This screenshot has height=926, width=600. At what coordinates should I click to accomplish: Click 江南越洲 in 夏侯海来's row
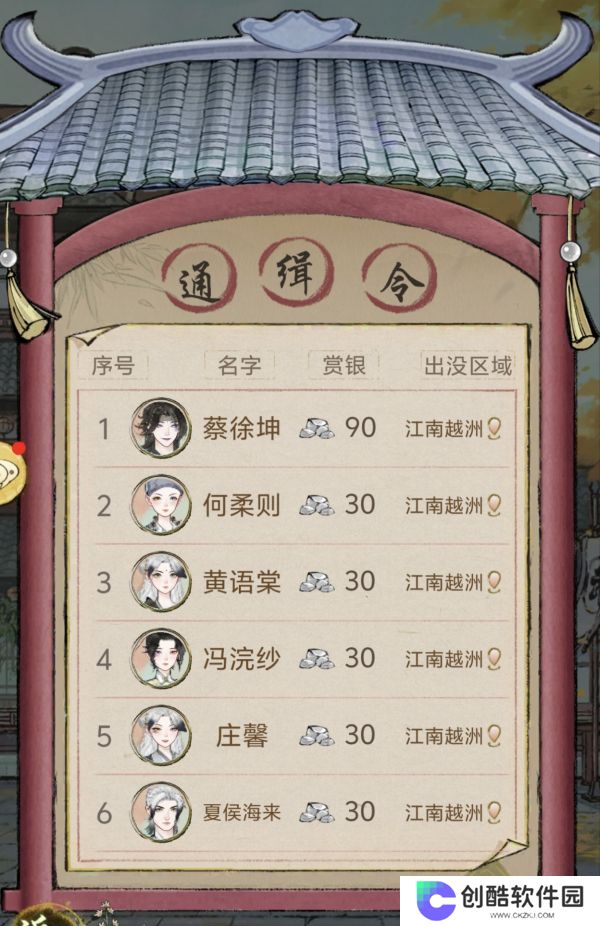(x=444, y=813)
